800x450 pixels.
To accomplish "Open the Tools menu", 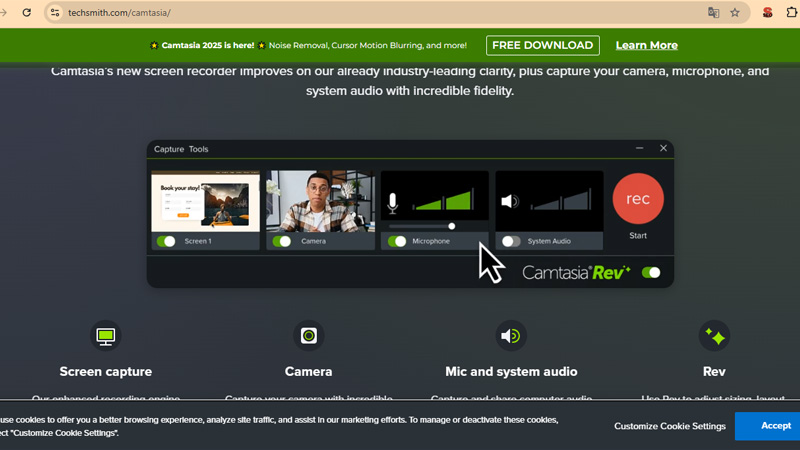I will pos(198,149).
